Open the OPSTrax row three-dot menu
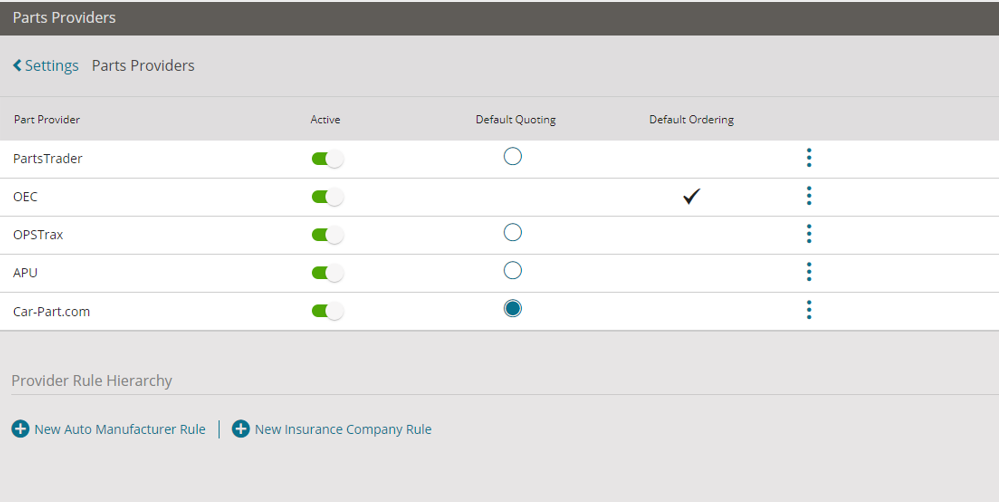 809,234
